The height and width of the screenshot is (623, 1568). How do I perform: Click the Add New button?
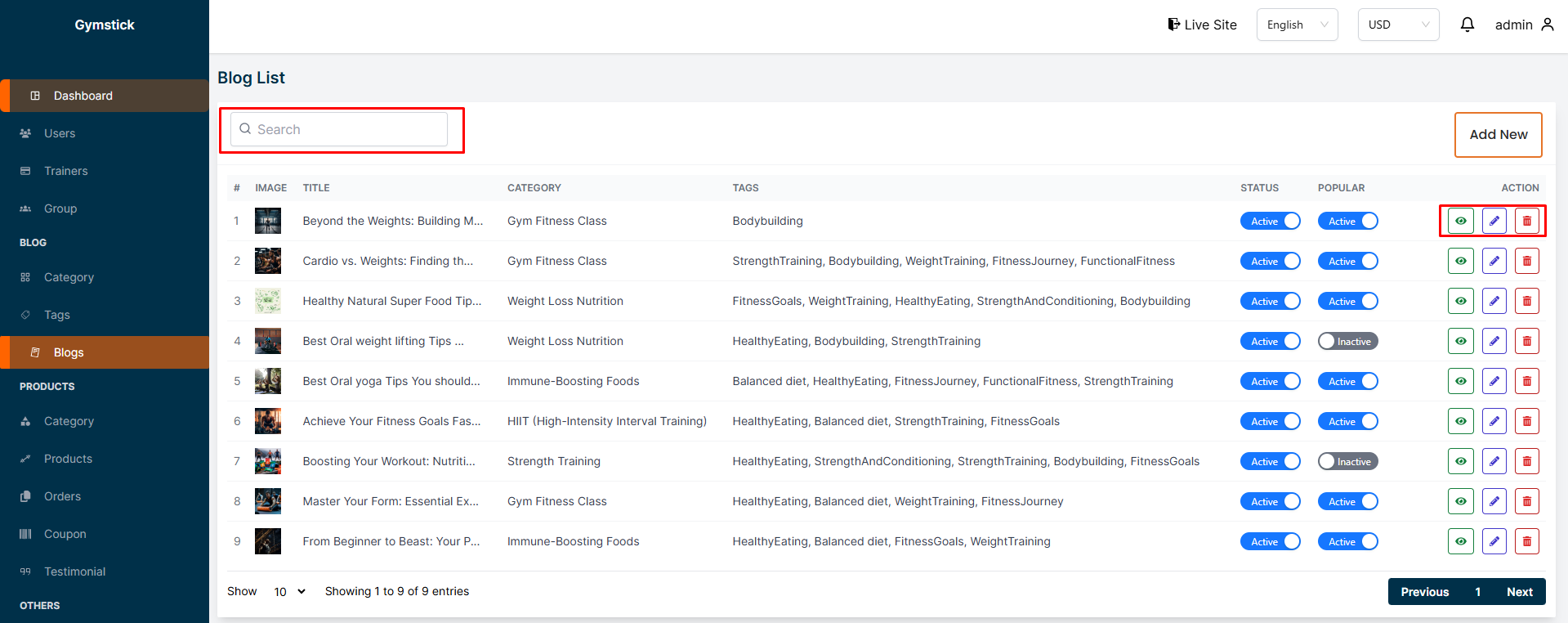tap(1498, 134)
